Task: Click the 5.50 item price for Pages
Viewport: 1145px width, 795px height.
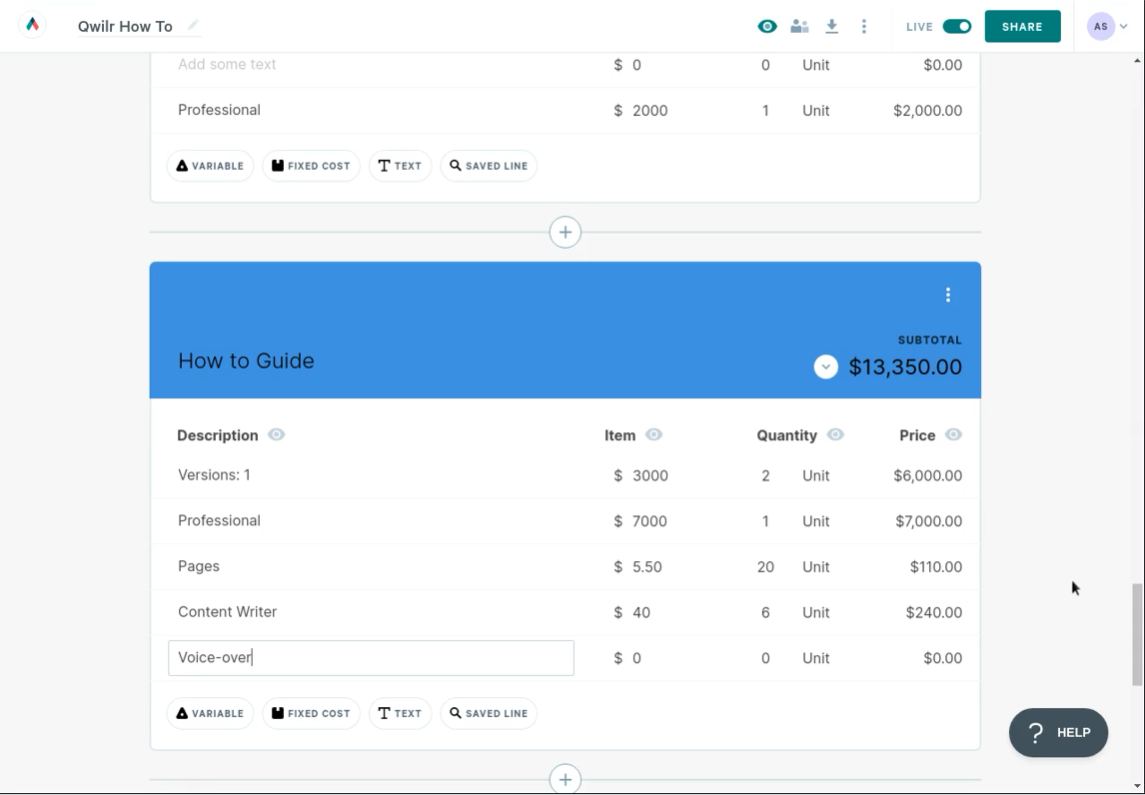Action: 647,567
